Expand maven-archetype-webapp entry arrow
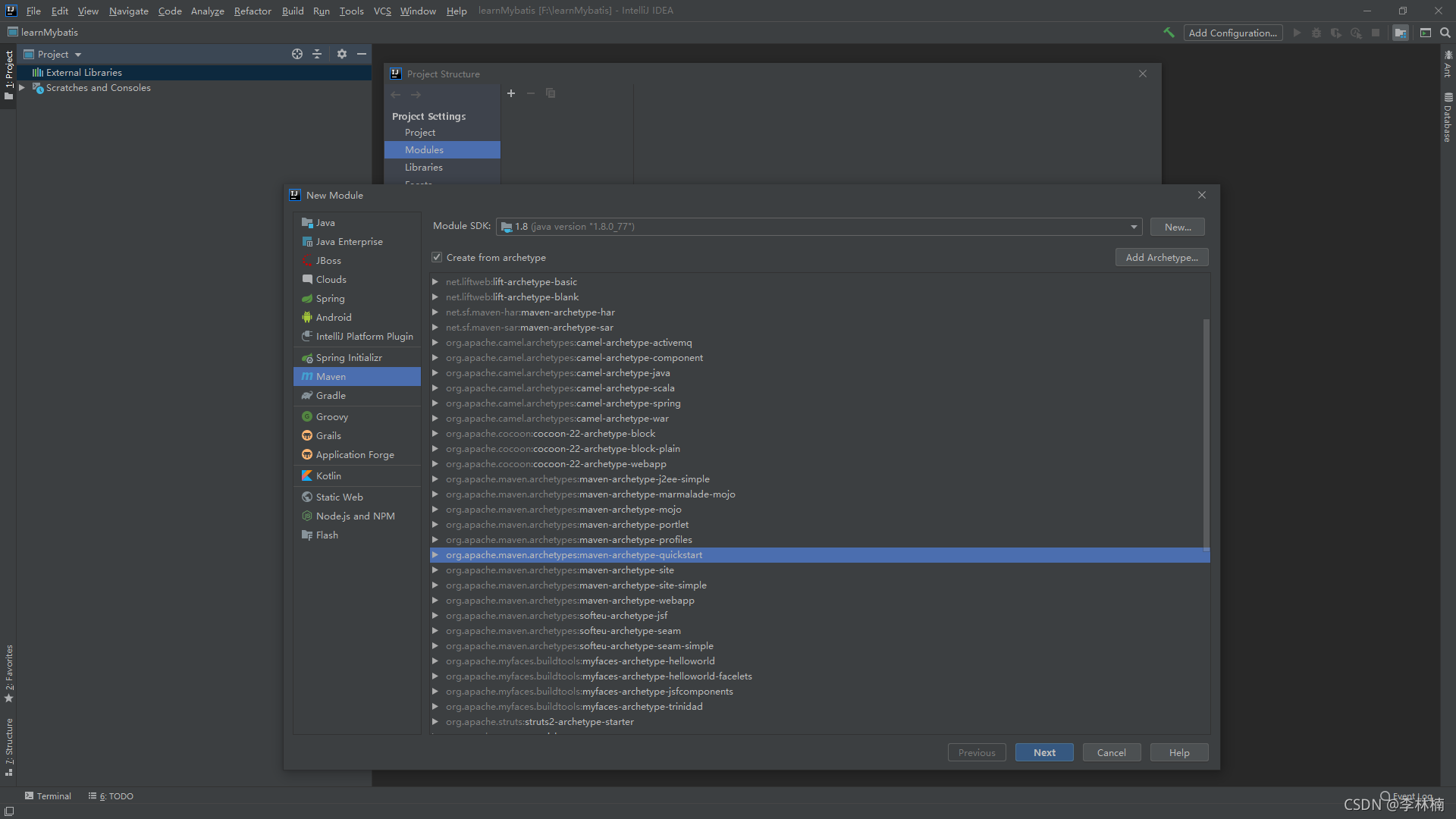The image size is (1456, 819). 435,600
